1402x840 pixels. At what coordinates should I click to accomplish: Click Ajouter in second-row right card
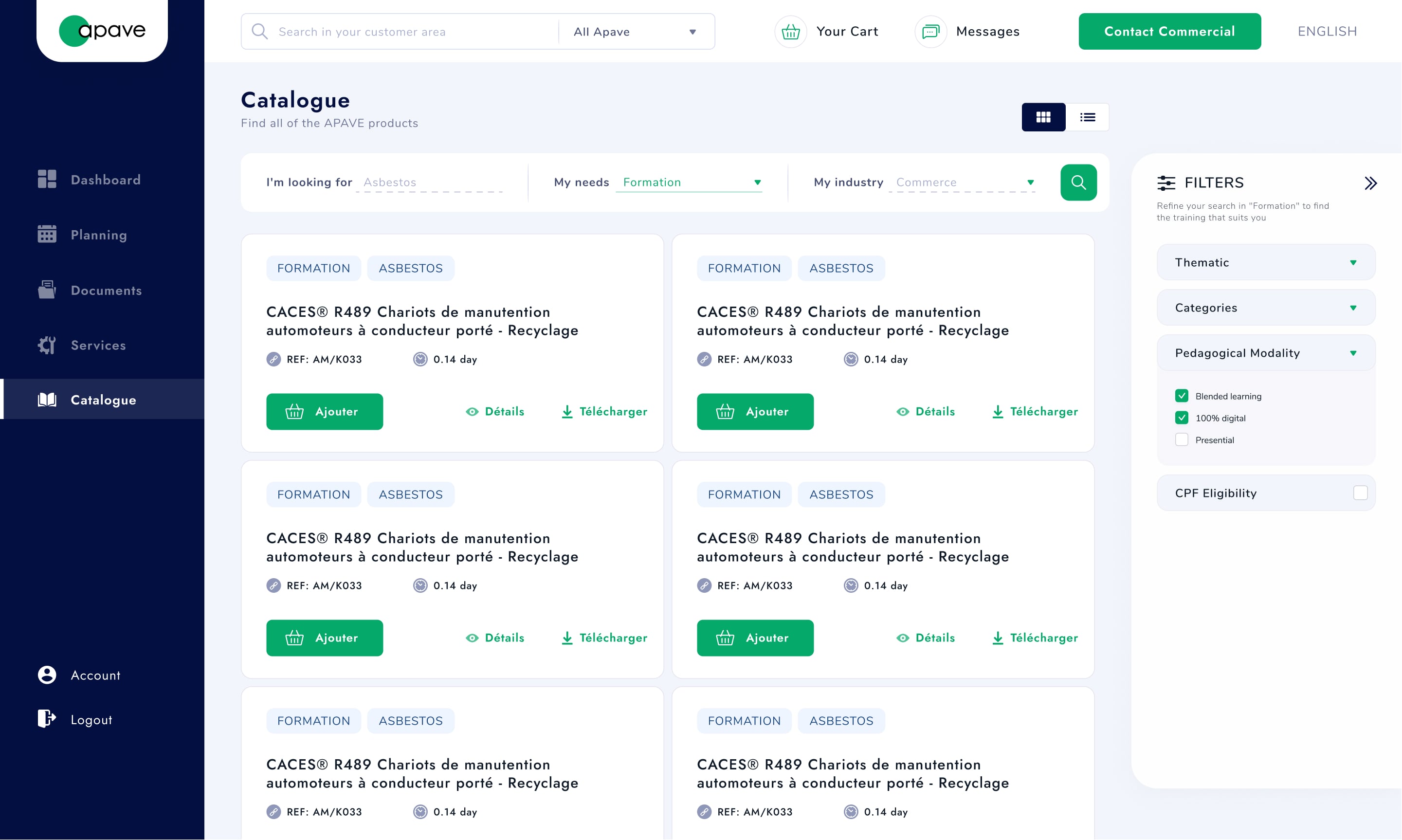pyautogui.click(x=755, y=638)
